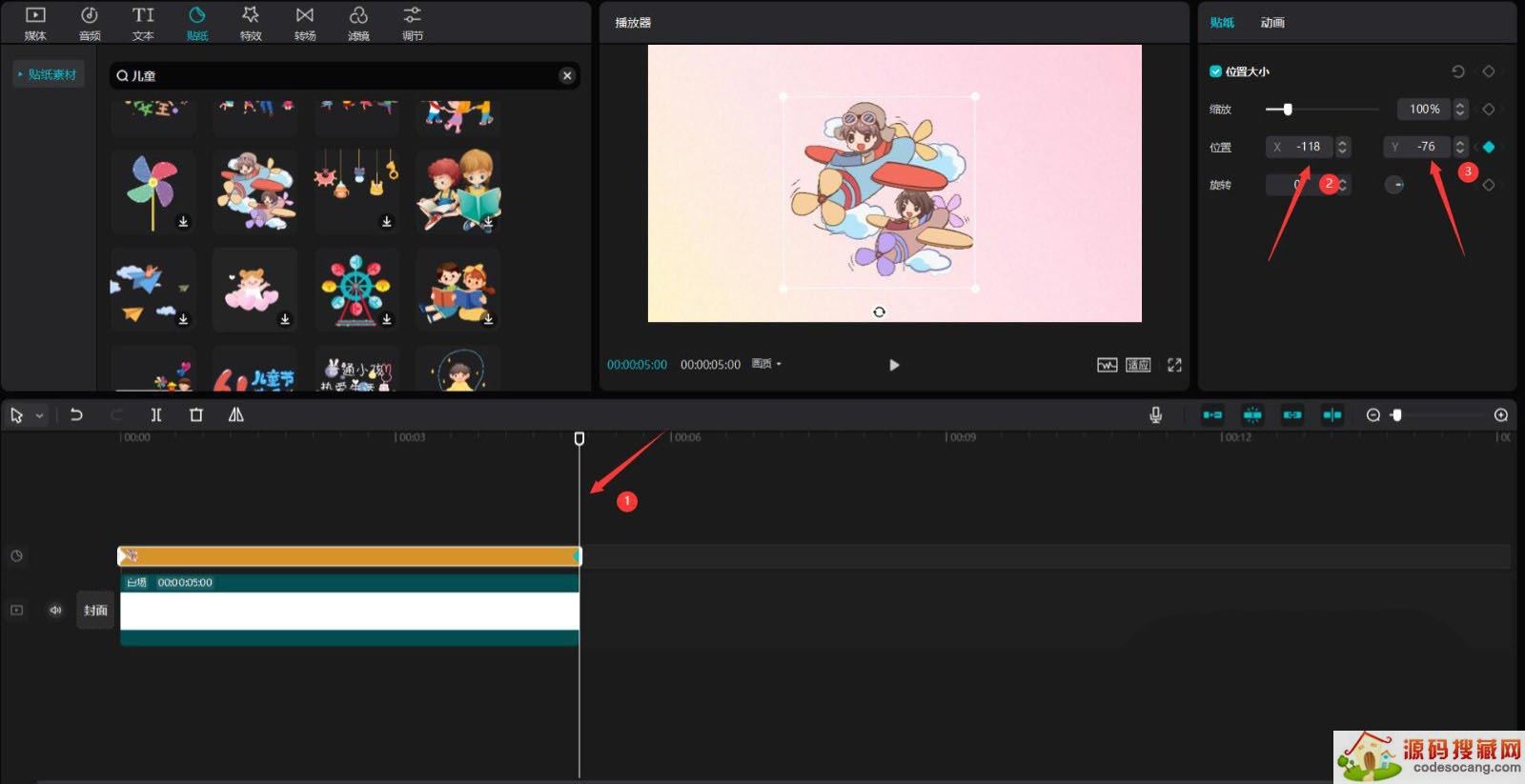
Task: Open the 特效 effects tab
Action: click(251, 23)
